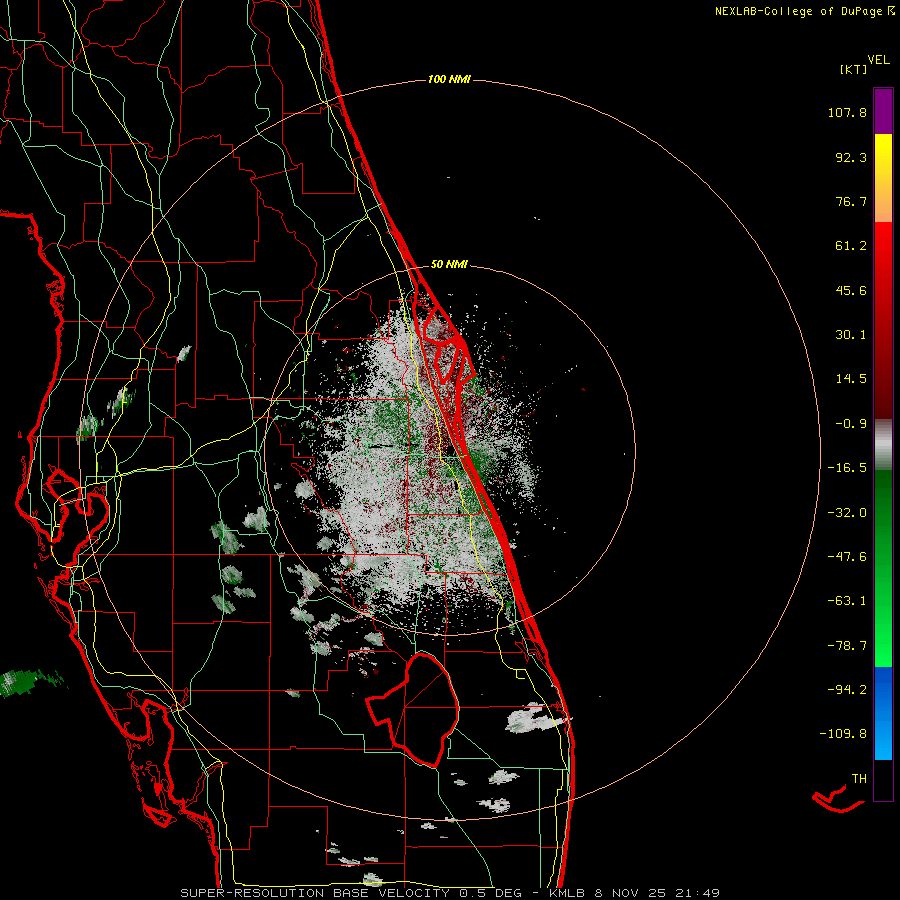Image resolution: width=900 pixels, height=900 pixels.
Task: Pick the yellow-orange segment of the velocity scale
Action: point(883,178)
